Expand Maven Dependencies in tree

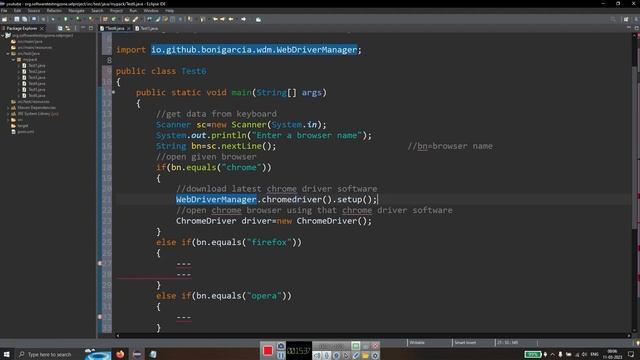coord(8,108)
